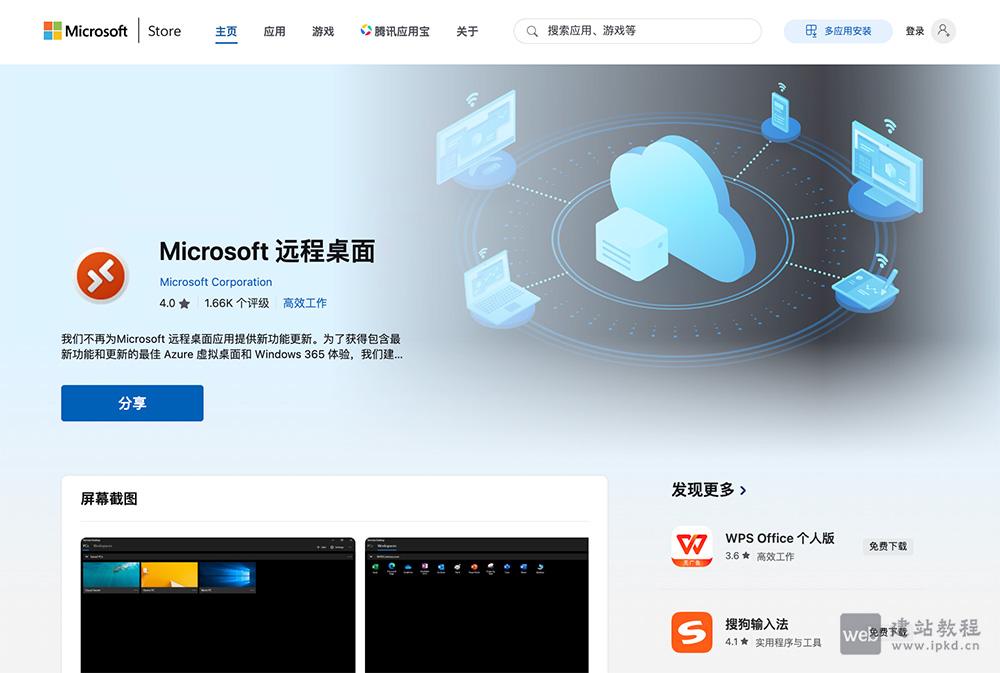Click the 分享 button
Viewport: 1000px width, 673px height.
click(132, 403)
